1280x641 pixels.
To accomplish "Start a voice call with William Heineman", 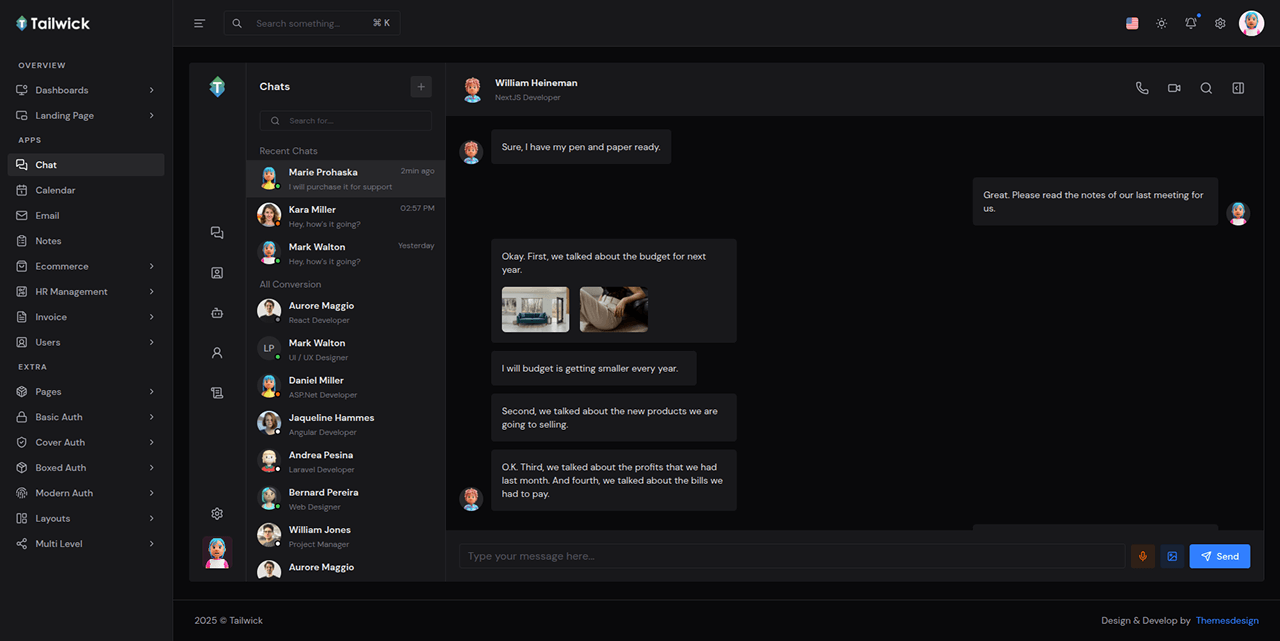I will (x=1142, y=88).
